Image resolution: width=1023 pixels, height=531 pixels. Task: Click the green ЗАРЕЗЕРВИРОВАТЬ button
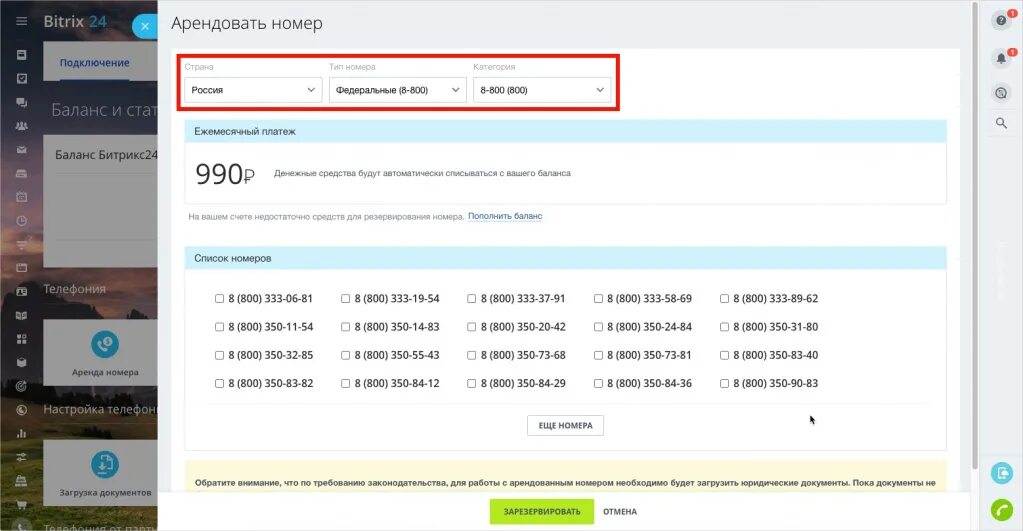[x=542, y=511]
